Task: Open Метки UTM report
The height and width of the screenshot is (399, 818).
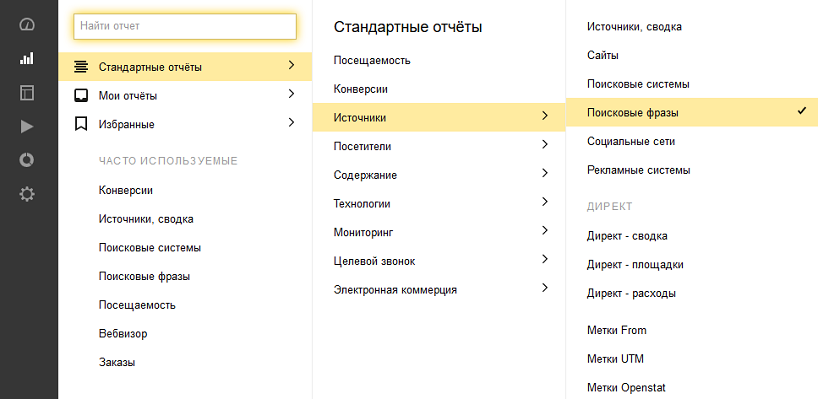Action: point(615,359)
